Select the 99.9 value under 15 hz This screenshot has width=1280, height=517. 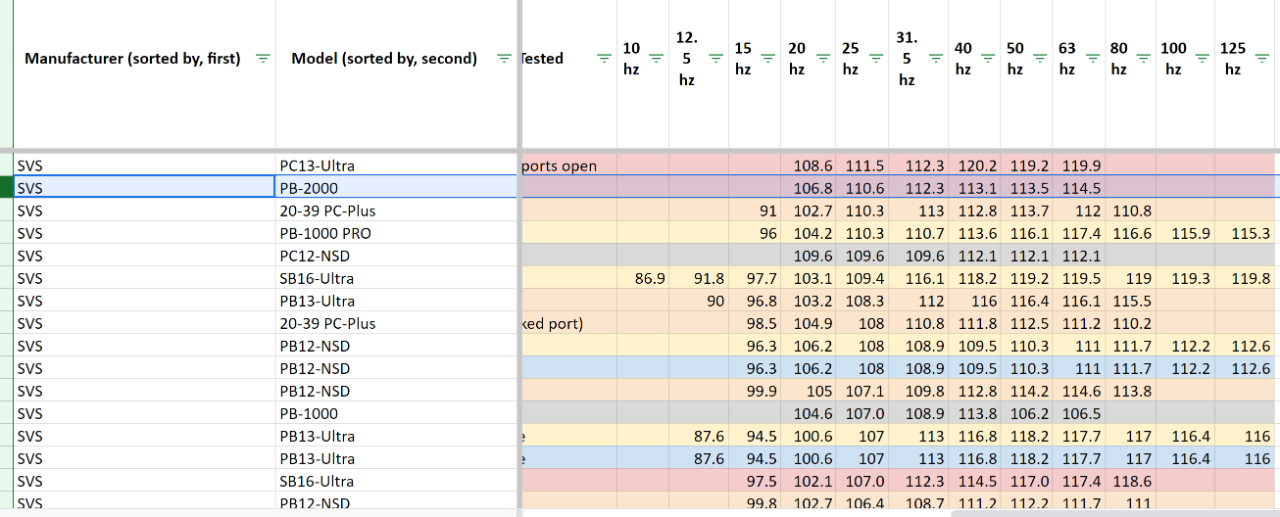point(755,390)
